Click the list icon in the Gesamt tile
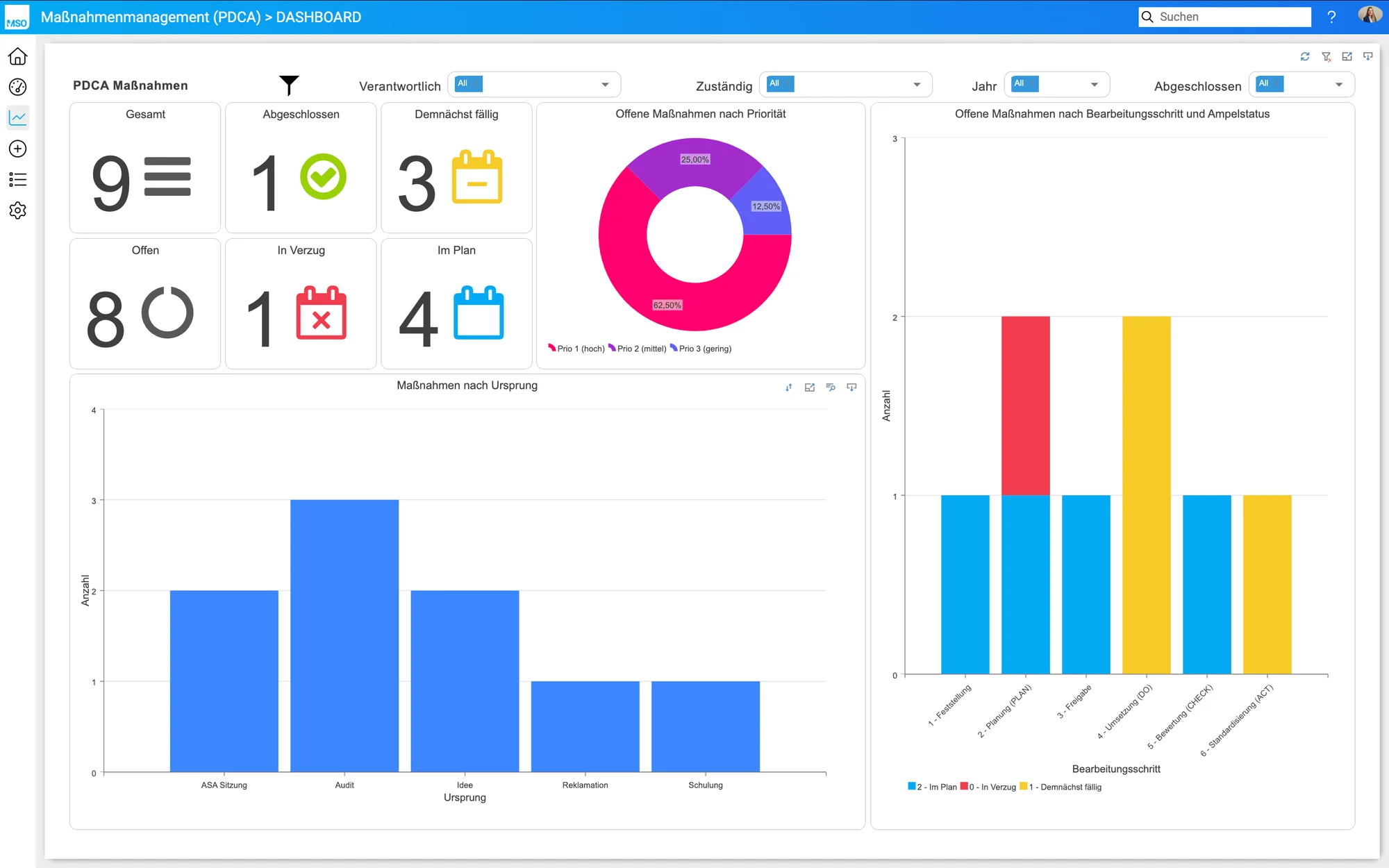The width and height of the screenshot is (1389, 868). click(x=167, y=177)
